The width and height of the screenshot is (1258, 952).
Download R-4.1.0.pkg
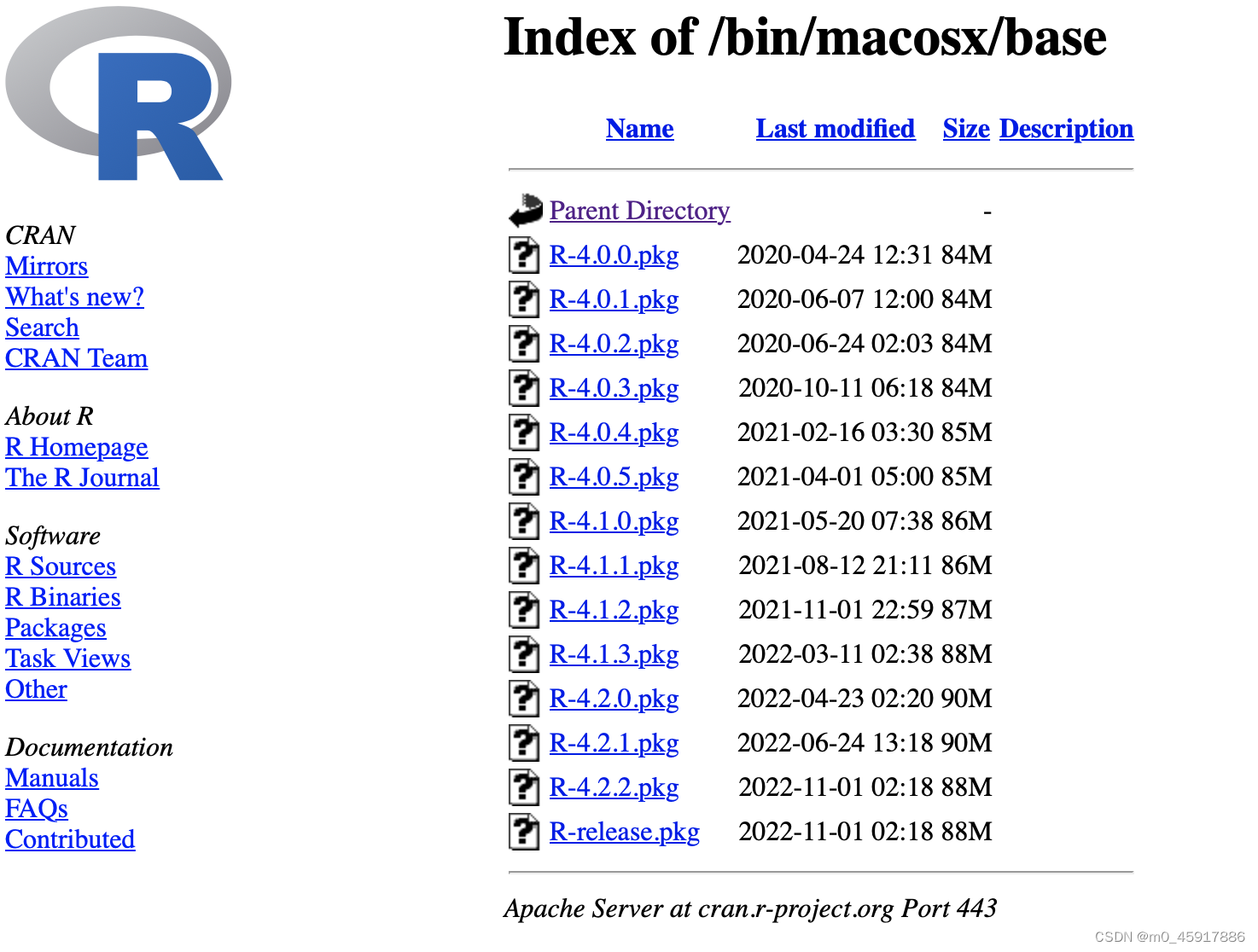click(614, 521)
